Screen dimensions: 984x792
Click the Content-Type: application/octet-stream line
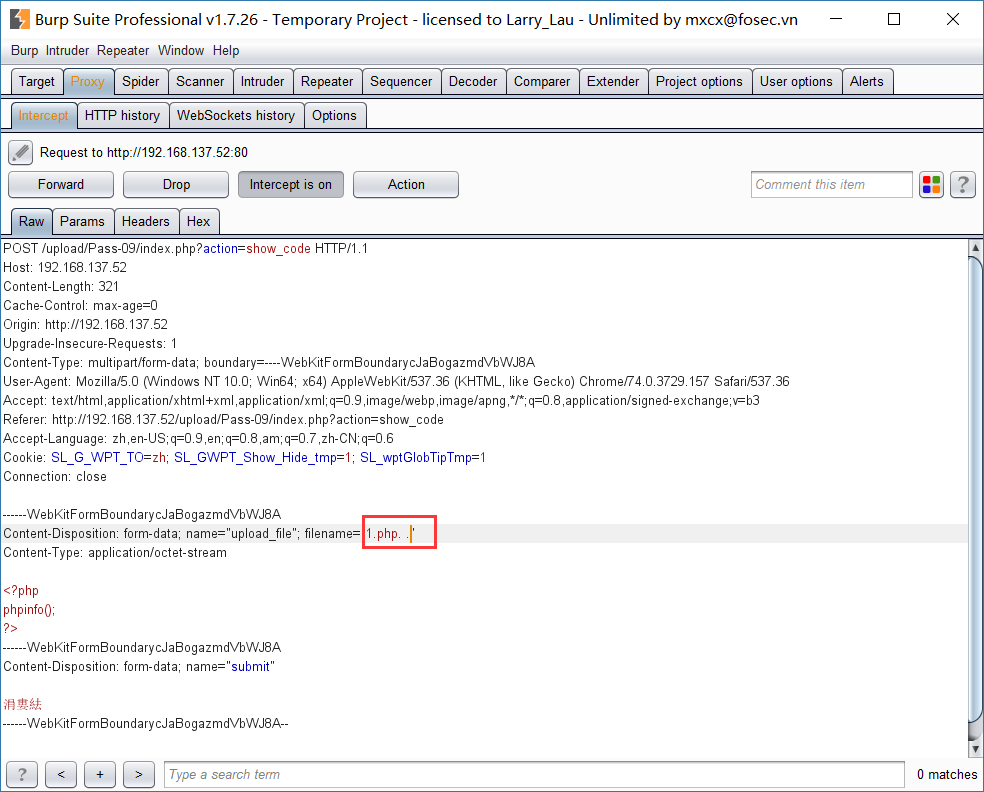pos(115,552)
